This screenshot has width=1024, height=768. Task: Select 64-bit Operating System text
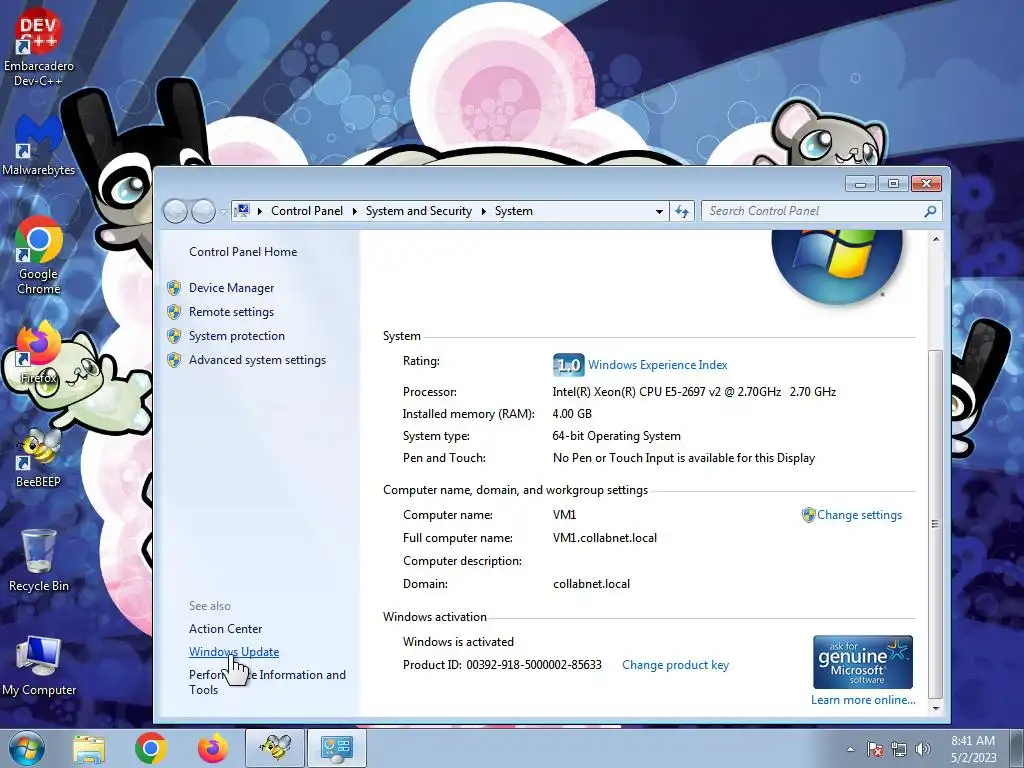point(616,436)
